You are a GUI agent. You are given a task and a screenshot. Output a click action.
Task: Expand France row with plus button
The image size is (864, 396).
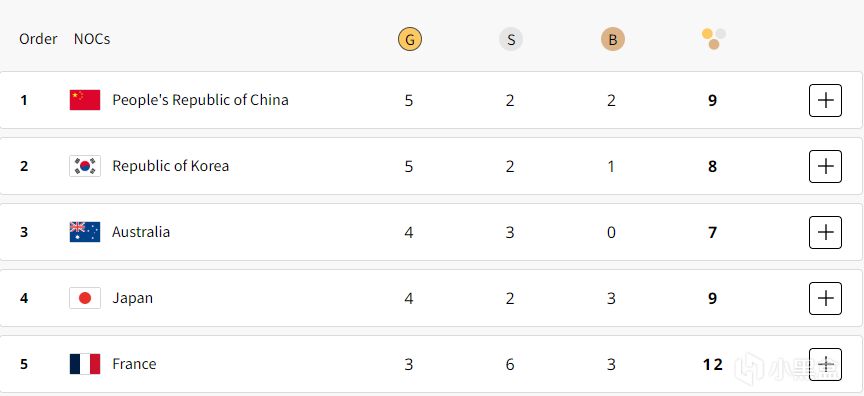[x=825, y=365]
